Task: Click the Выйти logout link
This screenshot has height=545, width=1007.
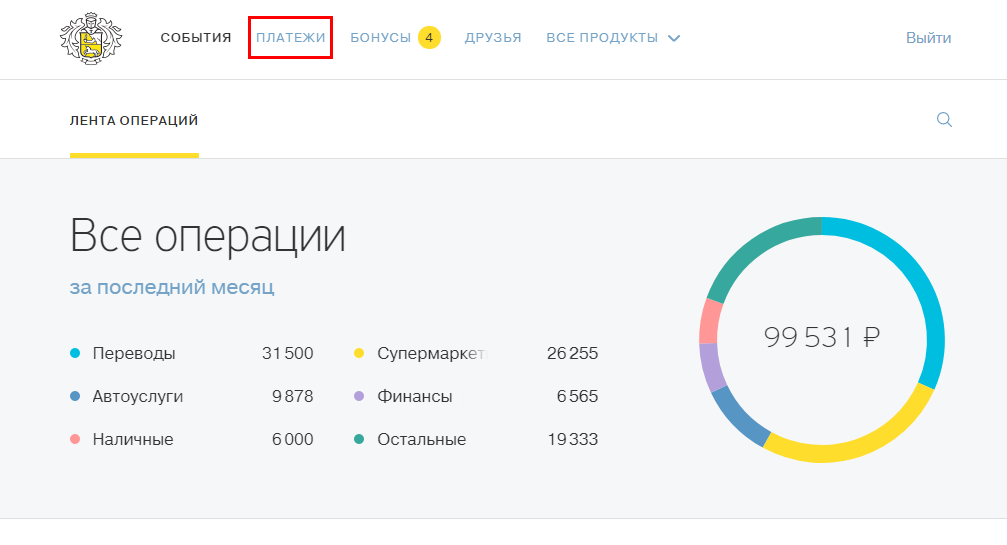Action: click(x=928, y=38)
